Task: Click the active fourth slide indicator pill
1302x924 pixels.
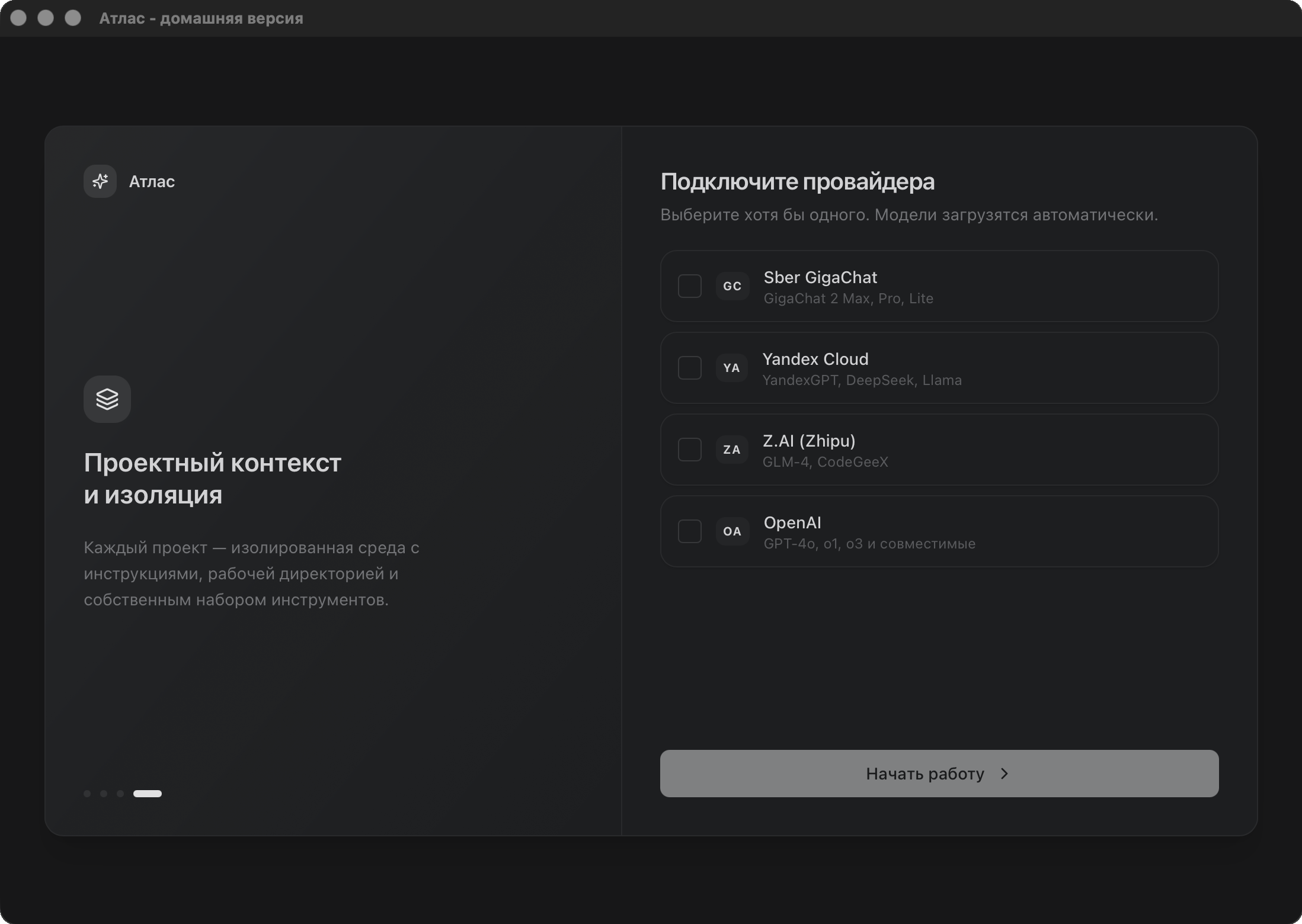Action: [148, 794]
